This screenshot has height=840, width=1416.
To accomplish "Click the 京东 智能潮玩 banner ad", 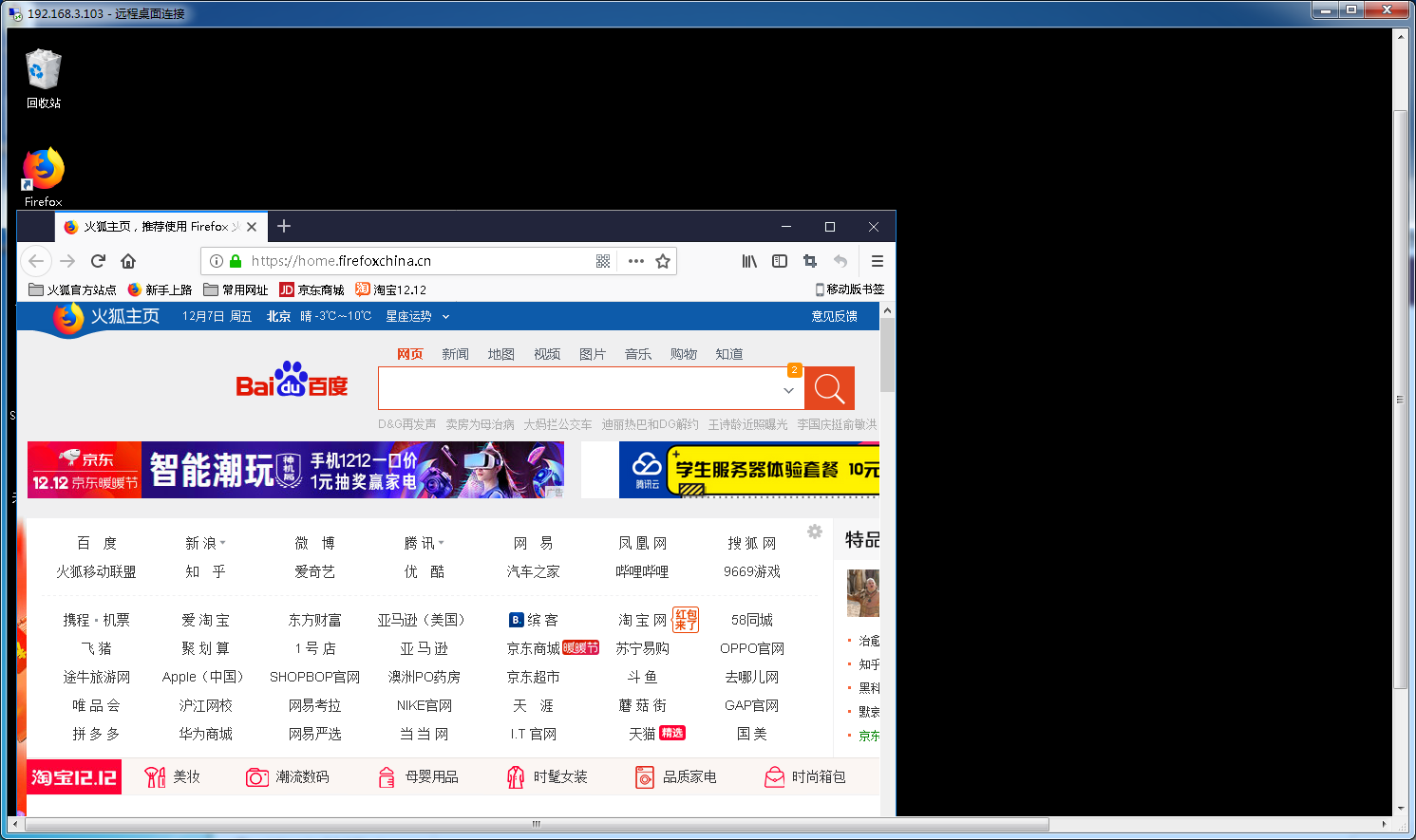I will (295, 470).
